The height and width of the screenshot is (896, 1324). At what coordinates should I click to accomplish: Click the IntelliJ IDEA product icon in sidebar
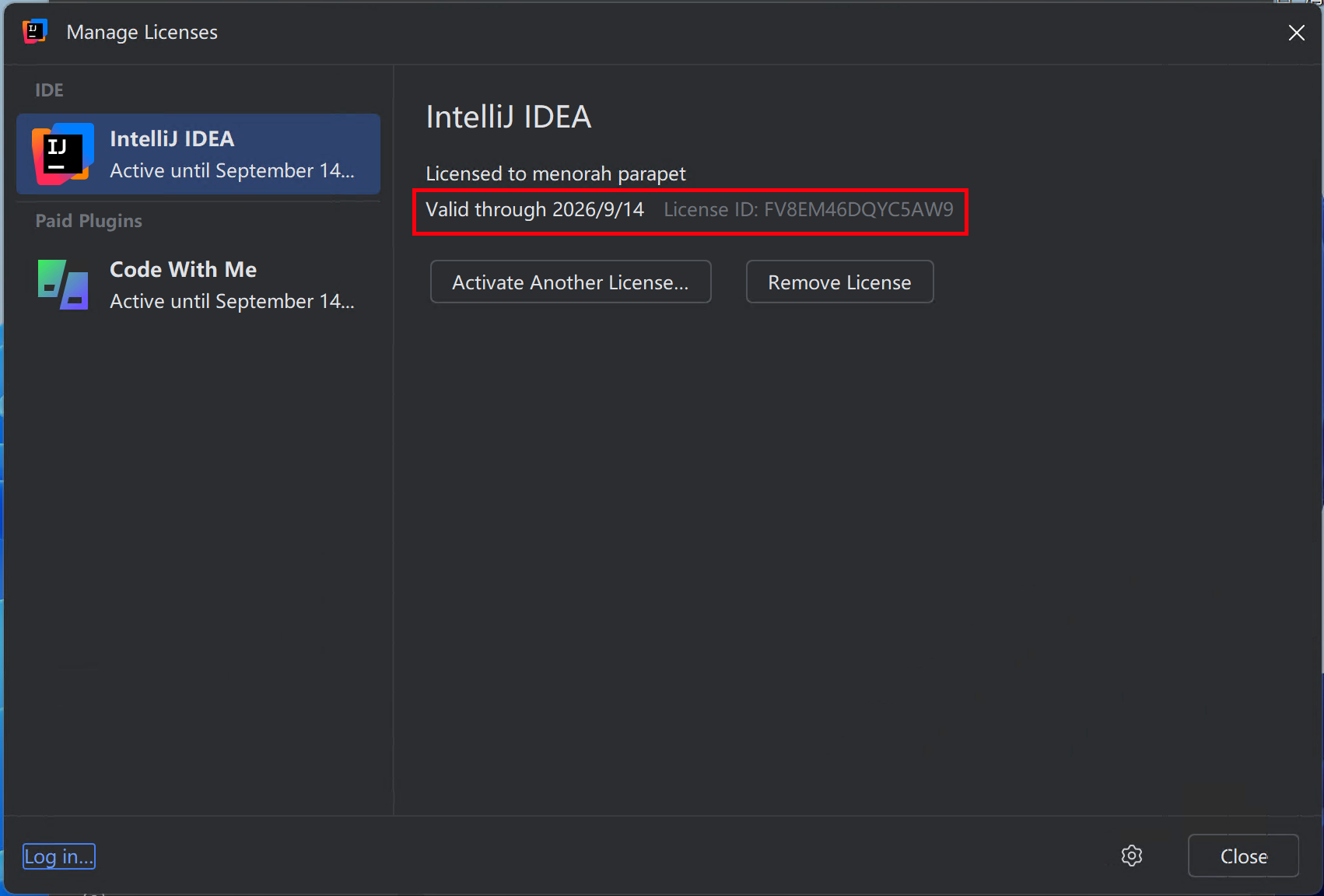pyautogui.click(x=63, y=154)
